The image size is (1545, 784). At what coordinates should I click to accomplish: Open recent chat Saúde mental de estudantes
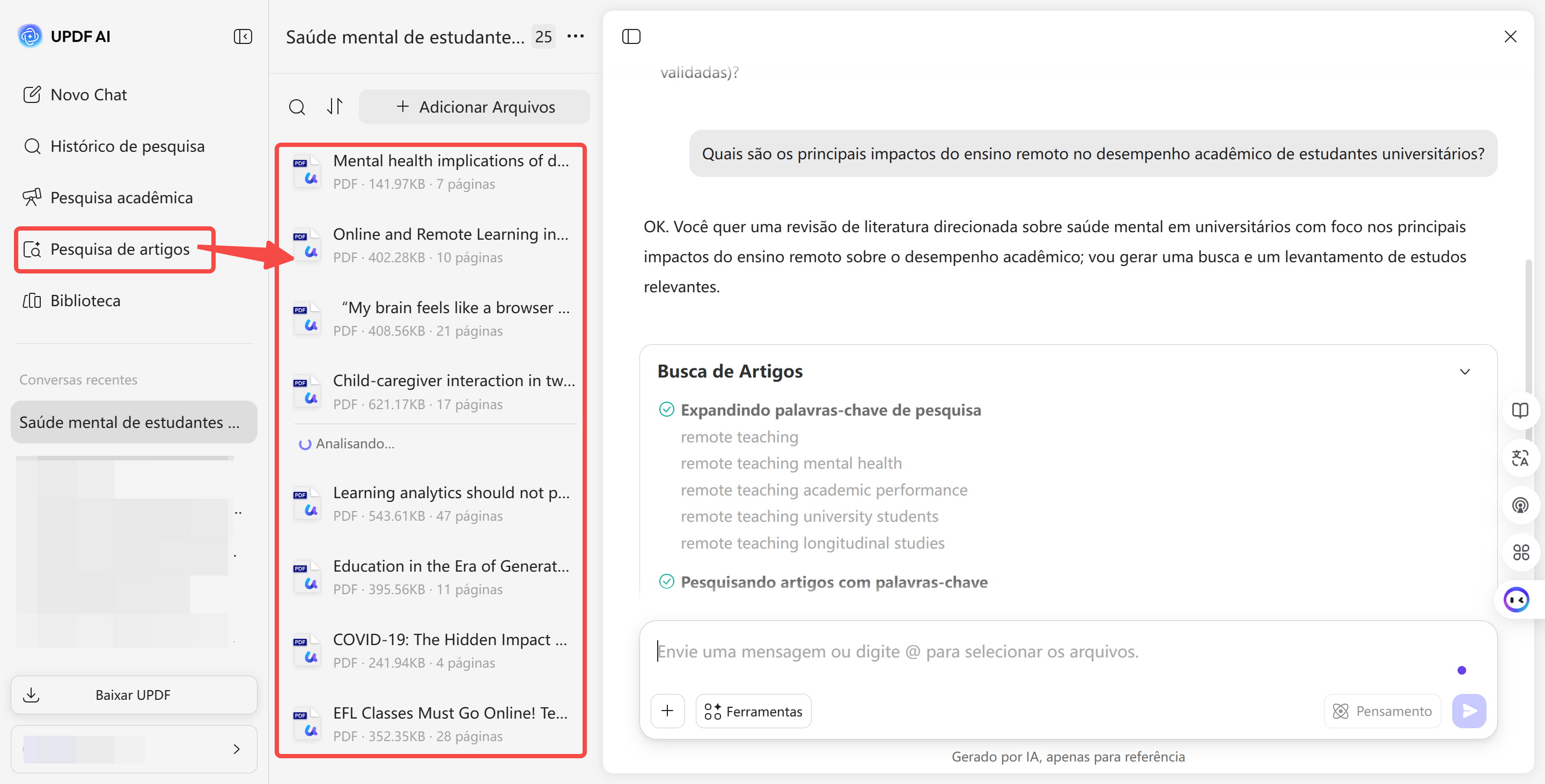tap(134, 422)
